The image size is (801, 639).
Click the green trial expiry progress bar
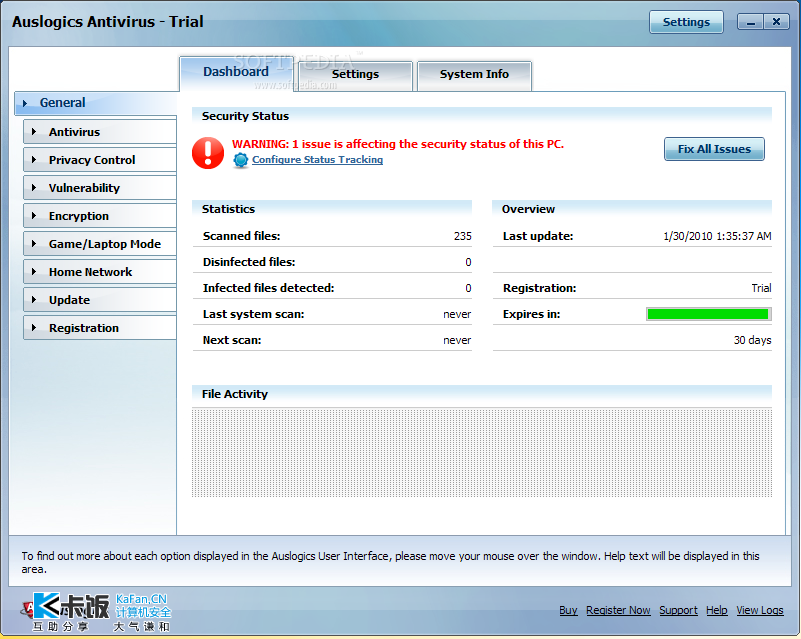pos(709,314)
